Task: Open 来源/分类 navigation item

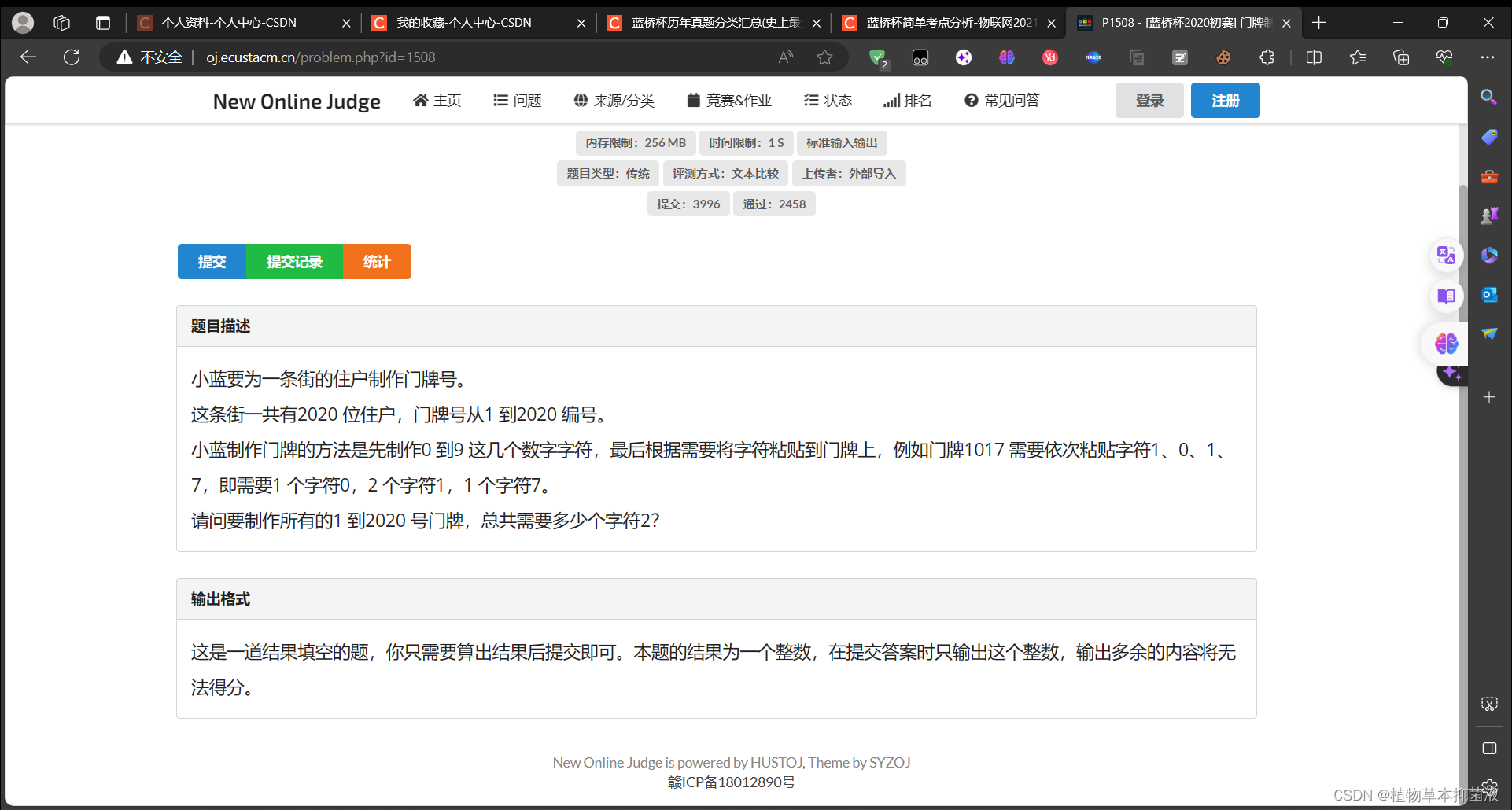Action: (x=614, y=100)
